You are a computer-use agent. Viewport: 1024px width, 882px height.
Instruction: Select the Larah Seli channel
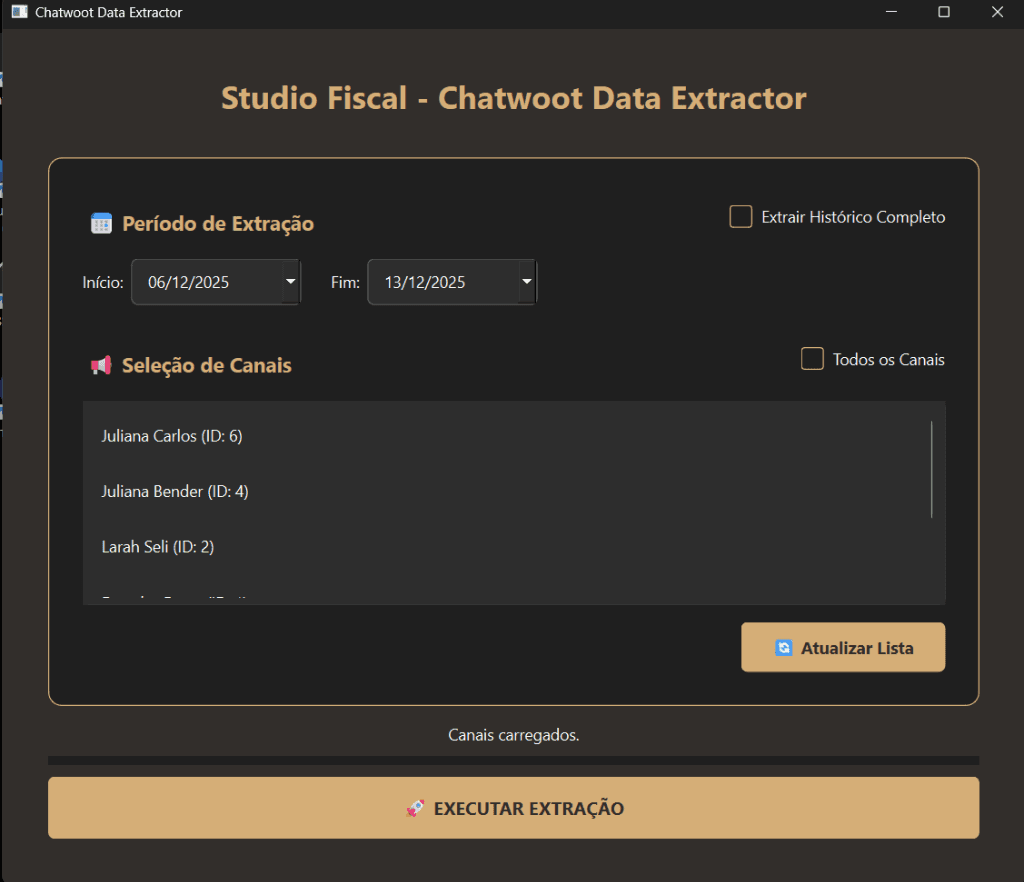[x=160, y=547]
